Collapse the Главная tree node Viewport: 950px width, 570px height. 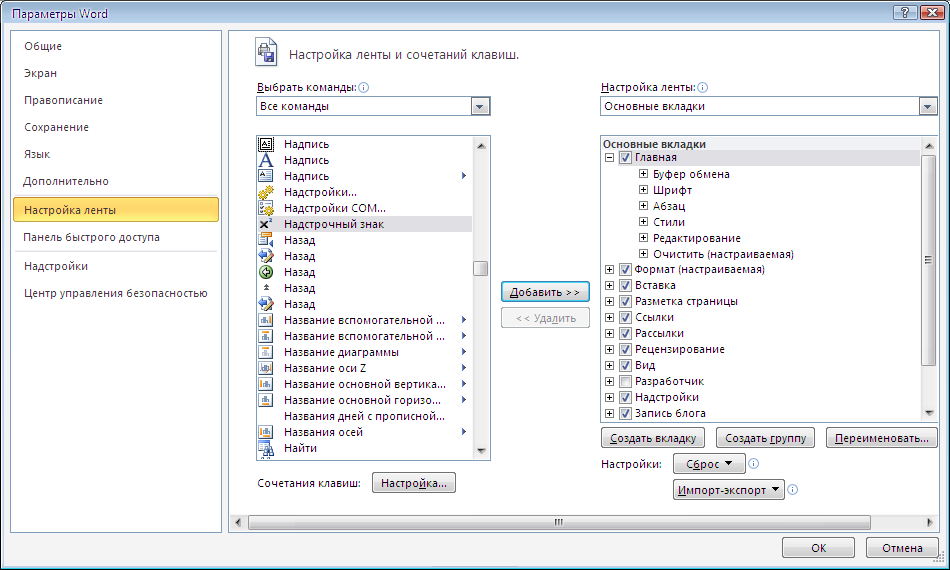click(x=610, y=157)
